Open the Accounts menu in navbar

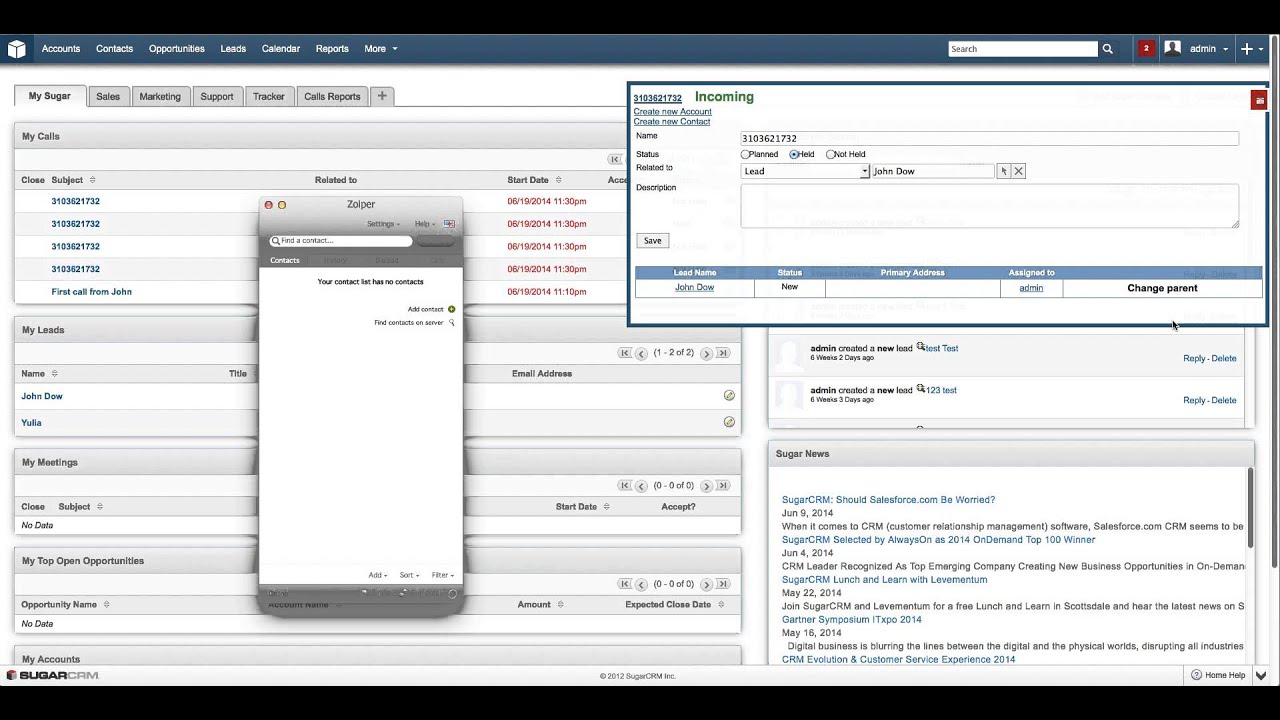(x=61, y=48)
